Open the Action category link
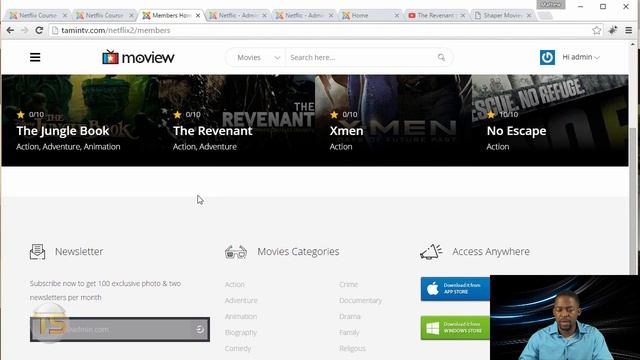Viewport: 640px width, 360px height. tap(235, 284)
